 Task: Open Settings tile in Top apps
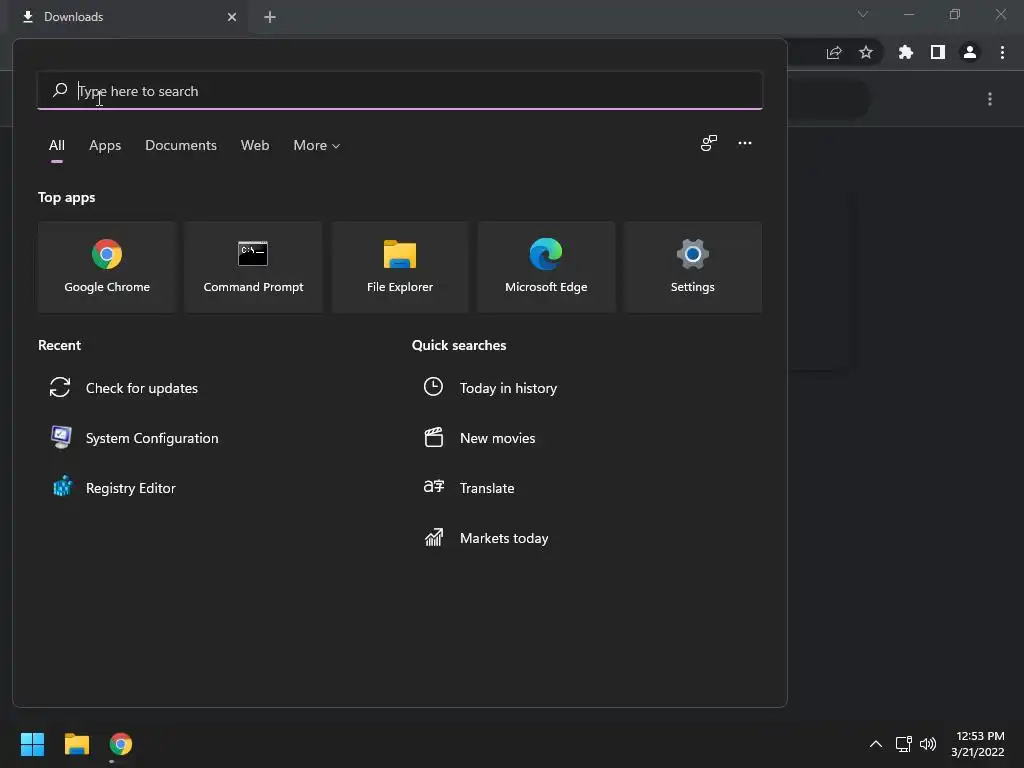[692, 267]
